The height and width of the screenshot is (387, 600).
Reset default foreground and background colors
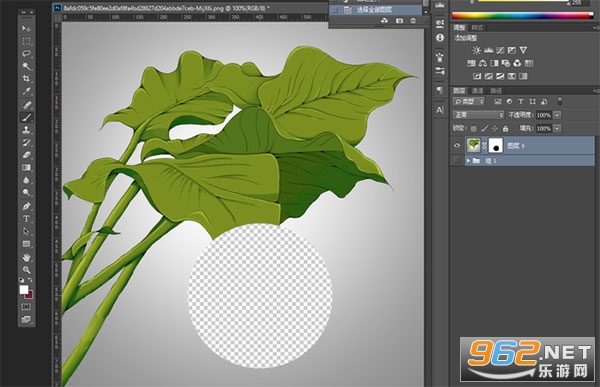(21, 280)
